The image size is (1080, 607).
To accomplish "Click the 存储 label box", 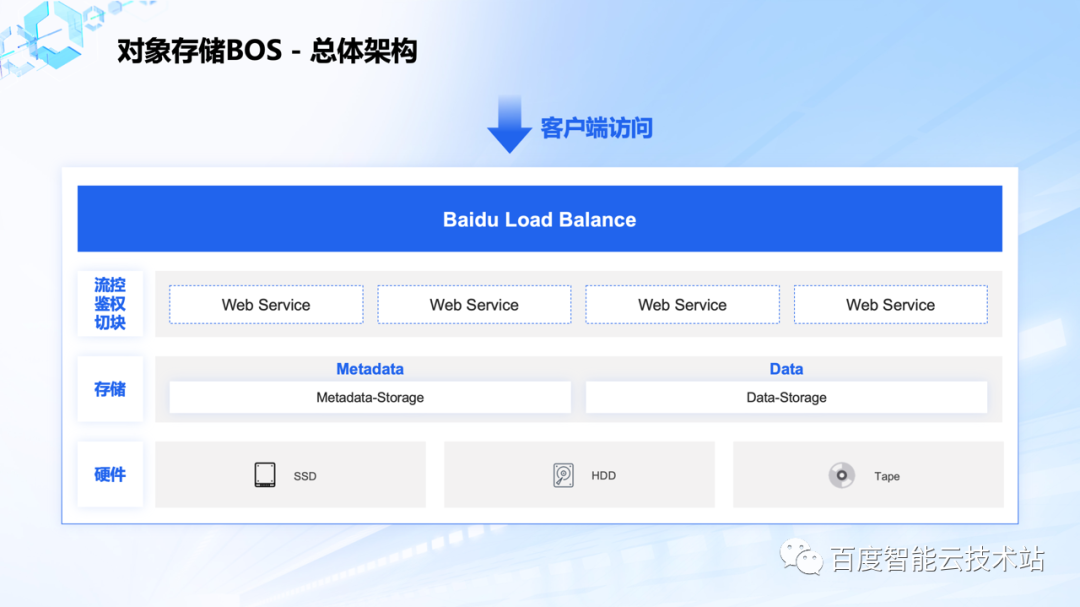I will tap(110, 389).
